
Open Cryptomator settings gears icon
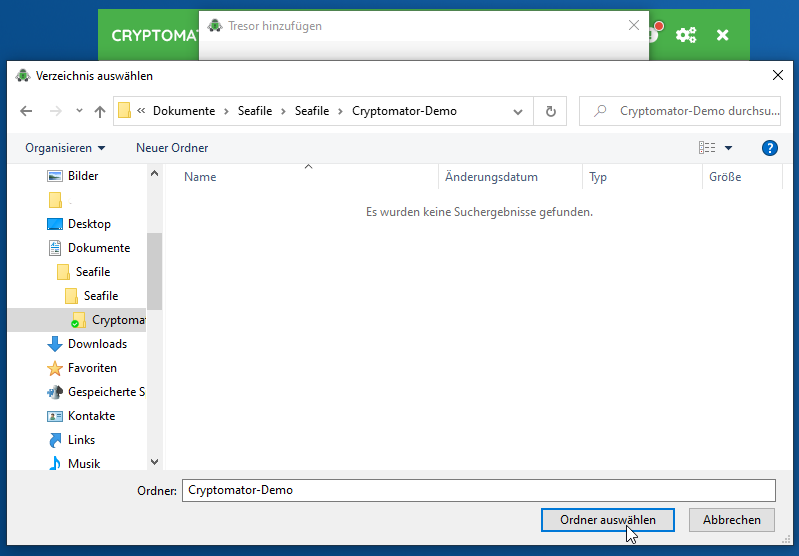point(686,35)
